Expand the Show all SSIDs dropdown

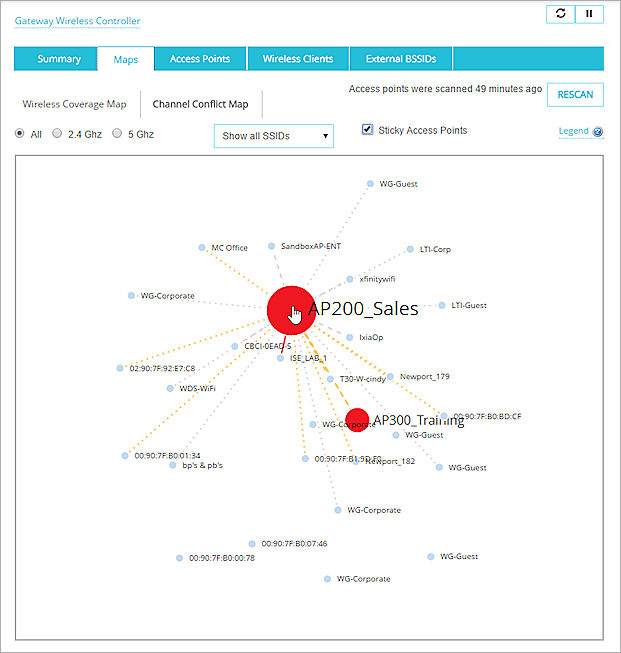click(274, 136)
